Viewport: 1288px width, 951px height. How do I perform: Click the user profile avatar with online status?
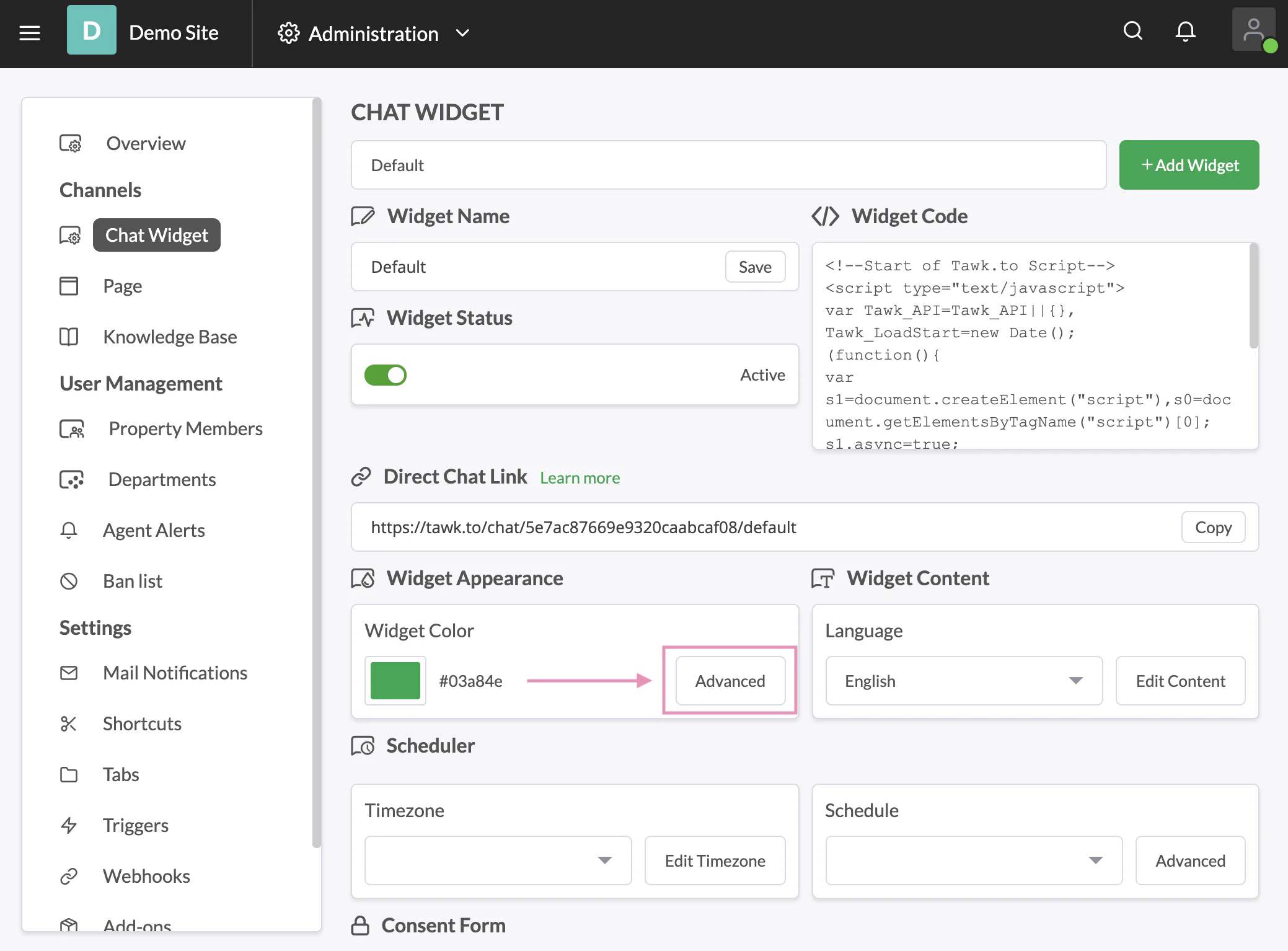point(1253,29)
